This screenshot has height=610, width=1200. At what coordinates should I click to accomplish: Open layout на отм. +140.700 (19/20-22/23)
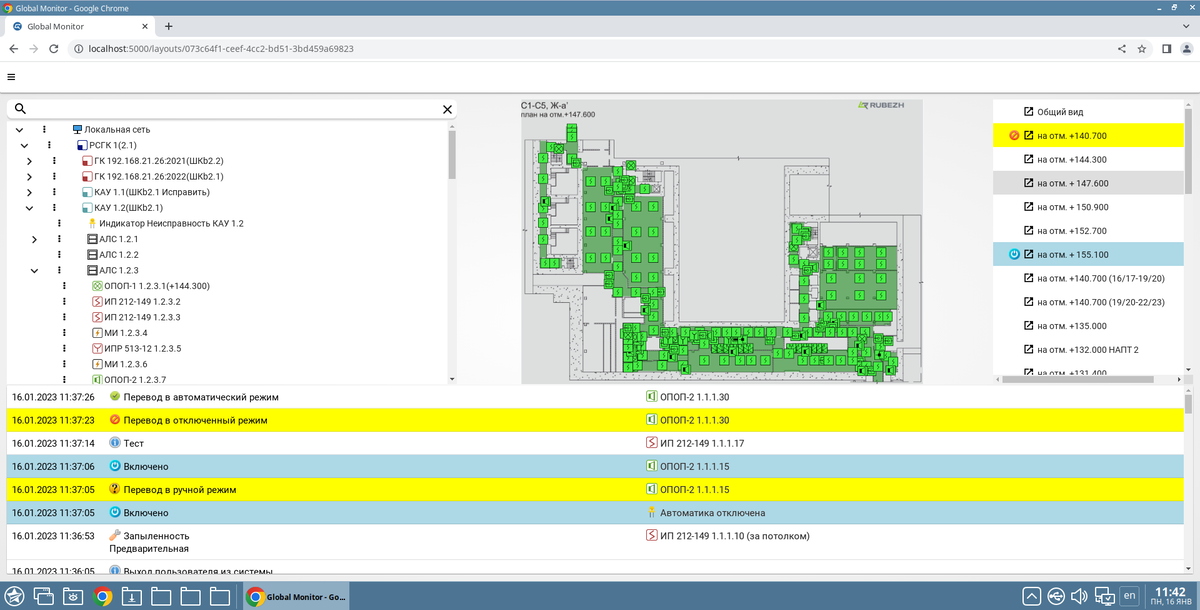tap(1089, 302)
